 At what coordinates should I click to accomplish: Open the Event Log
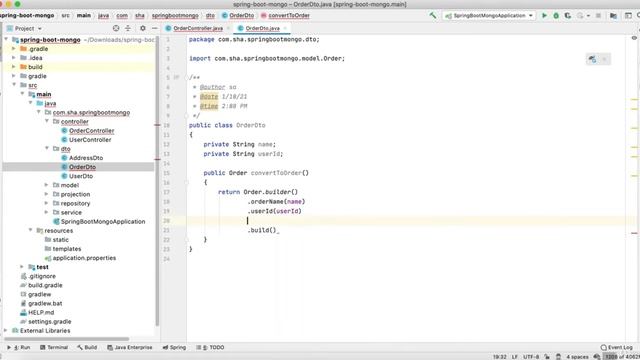click(617, 347)
